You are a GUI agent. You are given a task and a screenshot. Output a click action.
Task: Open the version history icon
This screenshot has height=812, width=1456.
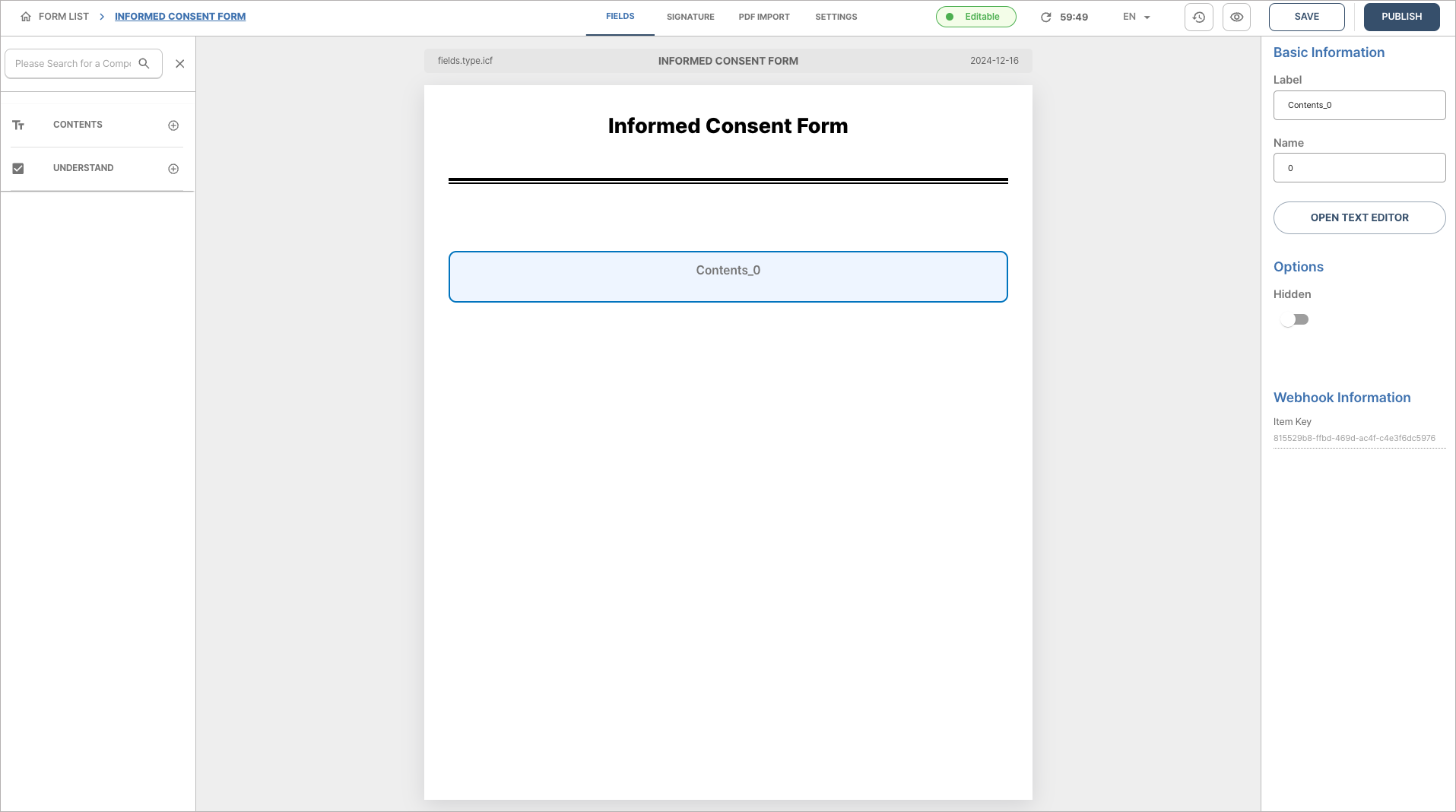pos(1199,17)
